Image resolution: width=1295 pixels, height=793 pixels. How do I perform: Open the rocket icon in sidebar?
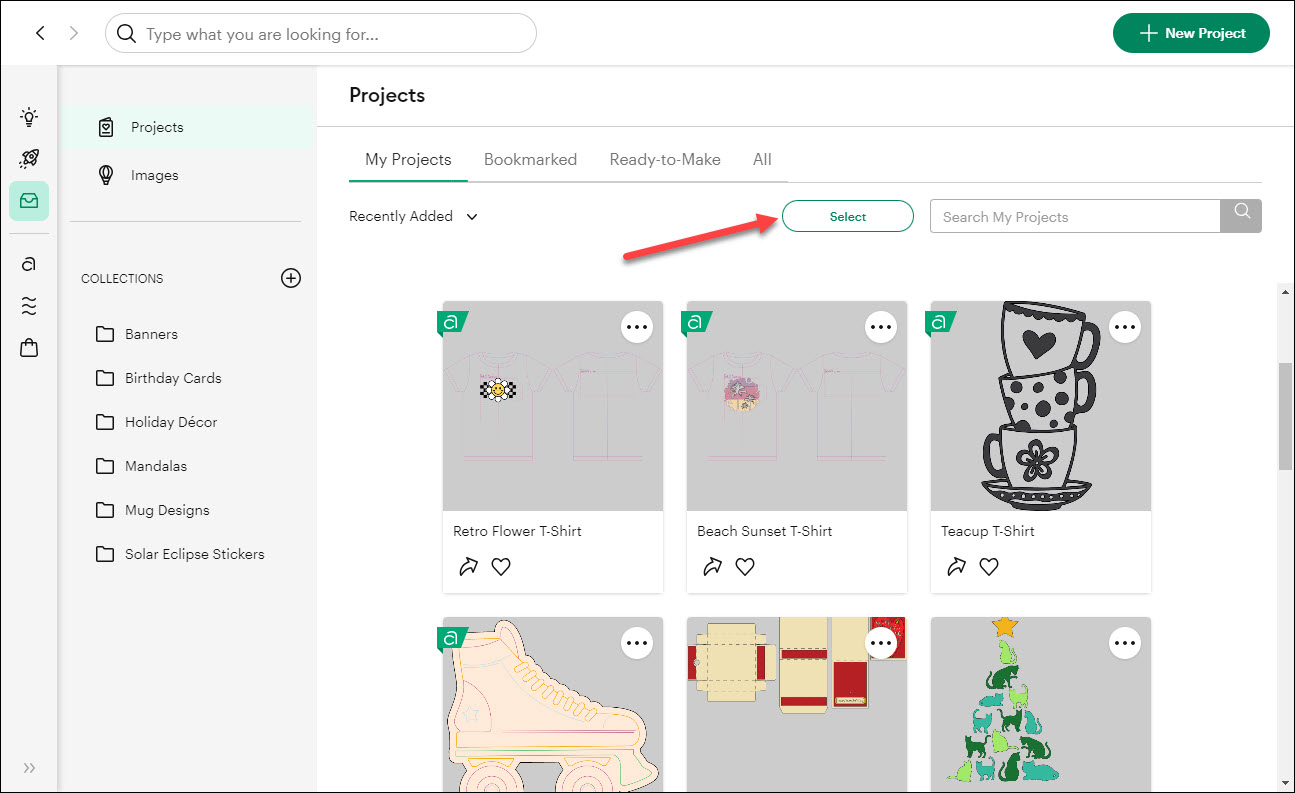[29, 159]
